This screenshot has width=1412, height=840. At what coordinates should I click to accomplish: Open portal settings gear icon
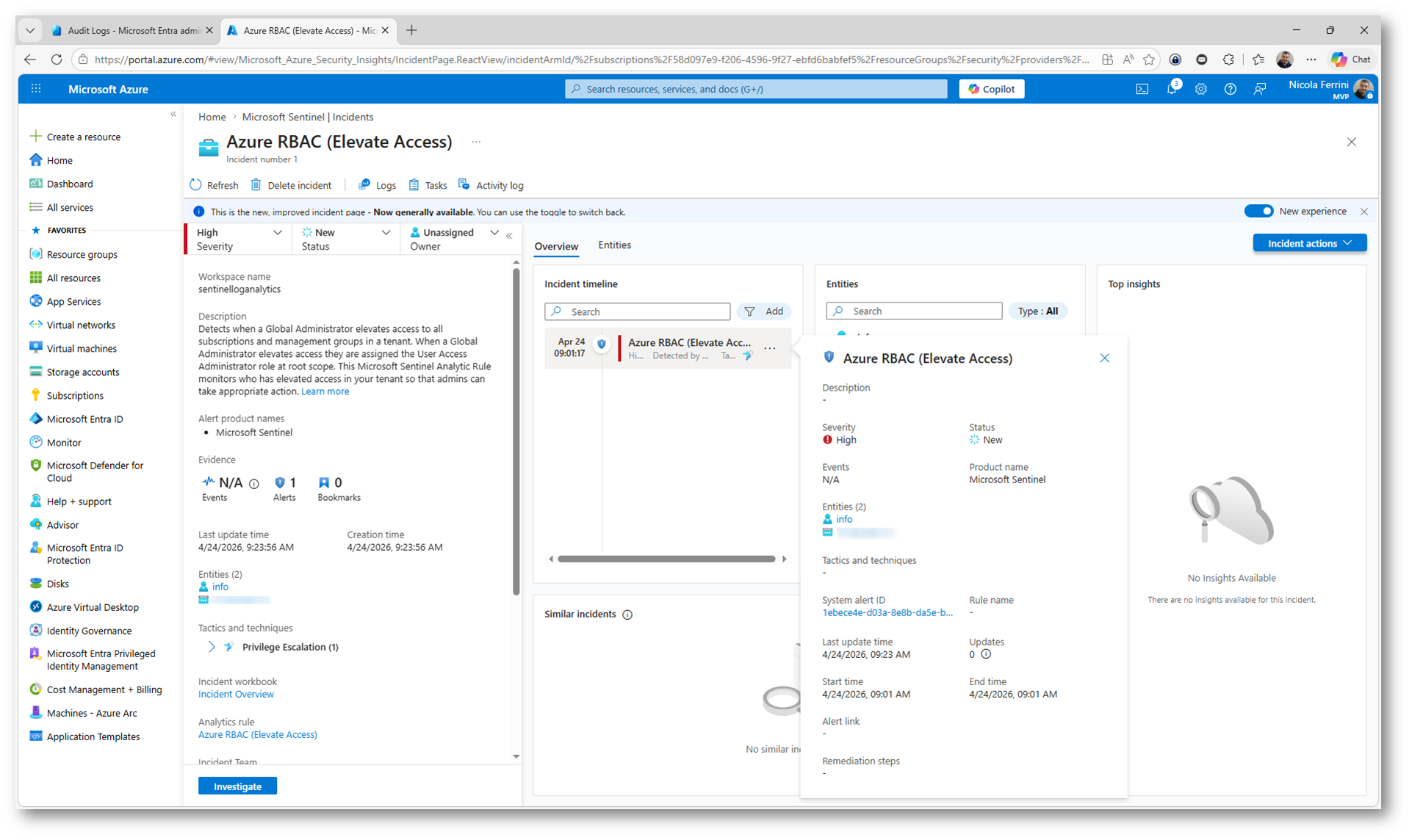(x=1200, y=89)
